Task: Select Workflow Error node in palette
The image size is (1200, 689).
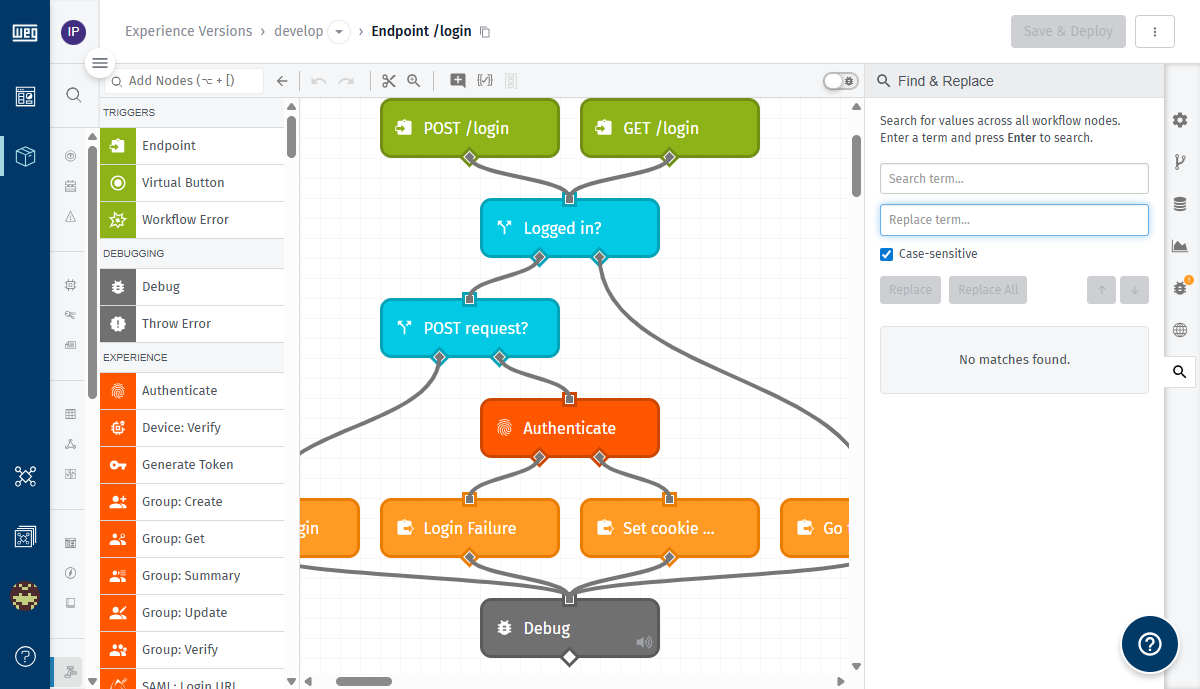Action: [192, 220]
